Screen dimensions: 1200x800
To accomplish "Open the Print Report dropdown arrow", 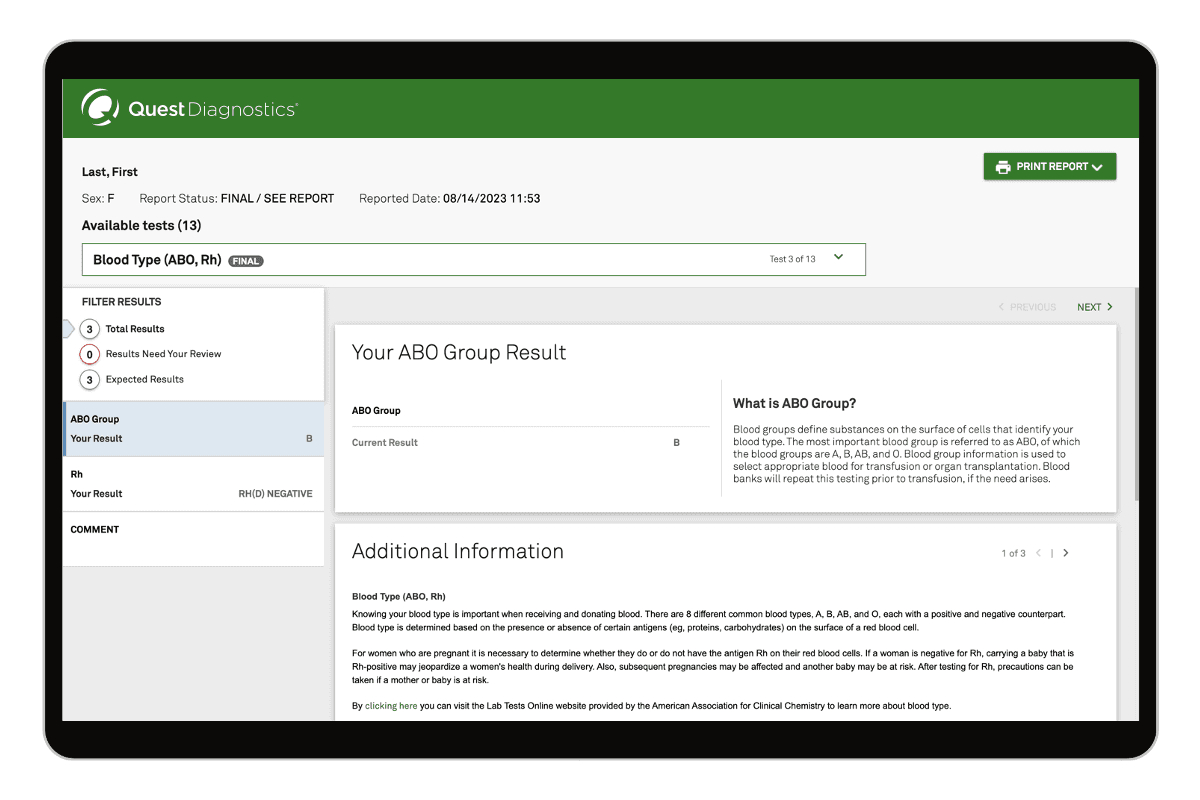I will pyautogui.click(x=1097, y=167).
